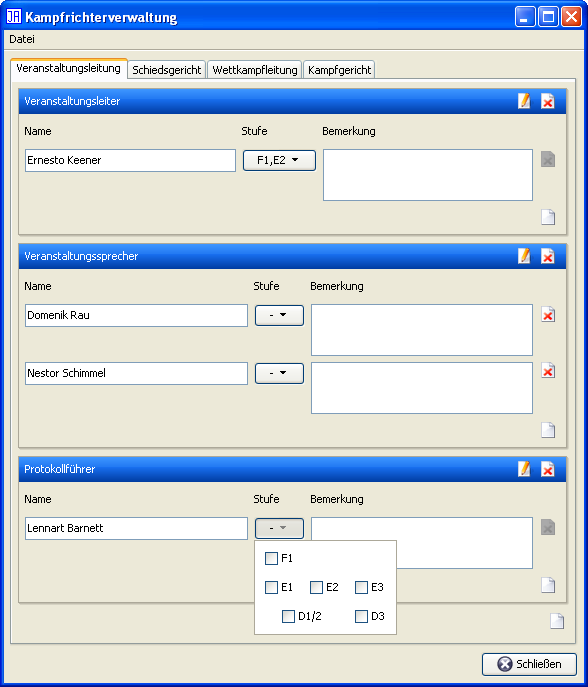Open the Datei menu
The width and height of the screenshot is (588, 687).
pyautogui.click(x=22, y=39)
